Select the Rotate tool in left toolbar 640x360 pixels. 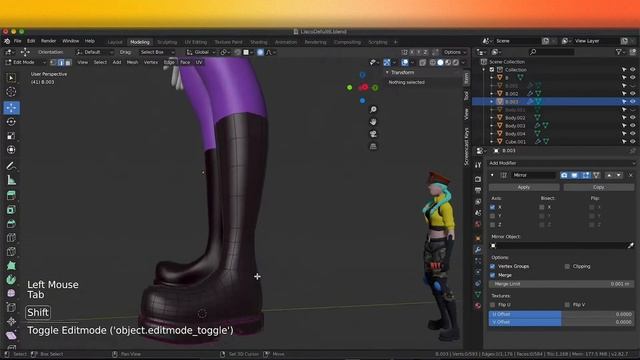pos(11,122)
